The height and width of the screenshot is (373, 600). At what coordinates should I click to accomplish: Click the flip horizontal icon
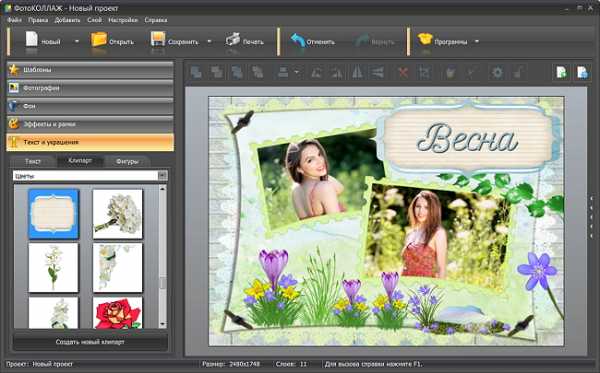coord(357,72)
